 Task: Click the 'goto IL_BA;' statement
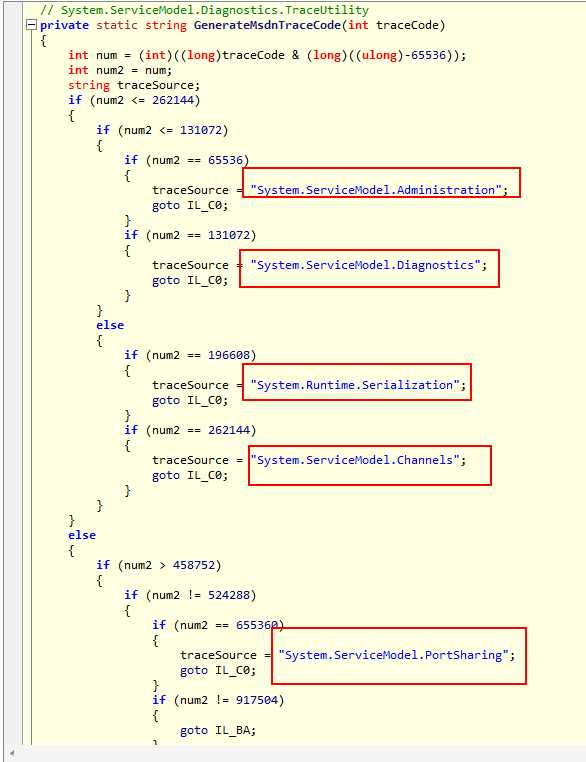point(218,730)
